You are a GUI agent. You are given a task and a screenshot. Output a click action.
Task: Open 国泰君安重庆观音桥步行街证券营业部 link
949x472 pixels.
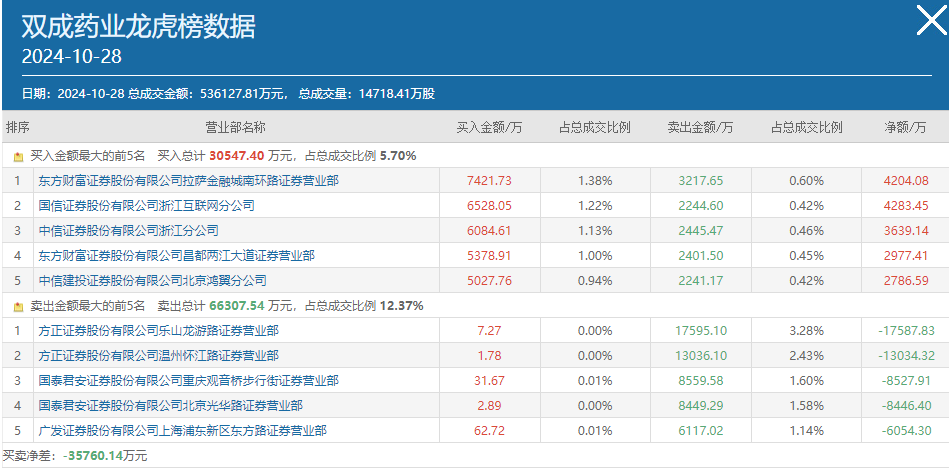tap(188, 381)
